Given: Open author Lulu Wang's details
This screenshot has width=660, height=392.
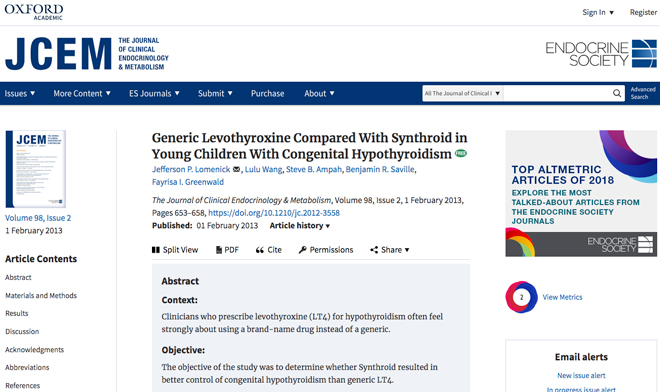Looking at the screenshot, I should click(x=263, y=169).
